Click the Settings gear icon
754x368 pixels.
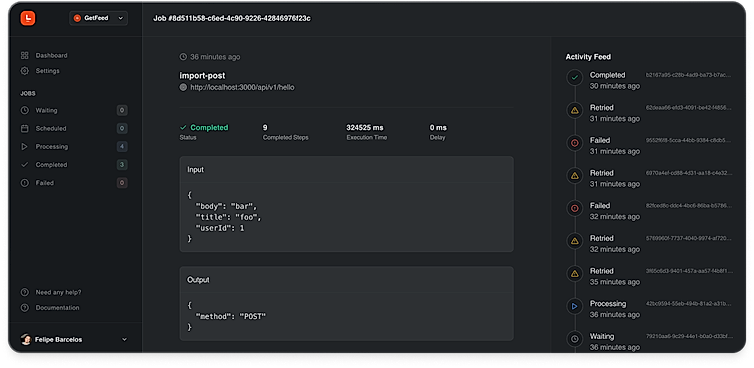(x=25, y=71)
